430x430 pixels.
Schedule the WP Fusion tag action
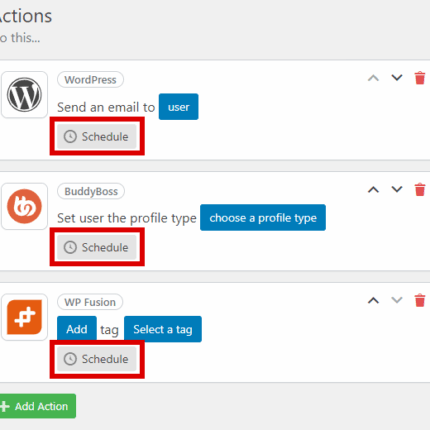(97, 359)
